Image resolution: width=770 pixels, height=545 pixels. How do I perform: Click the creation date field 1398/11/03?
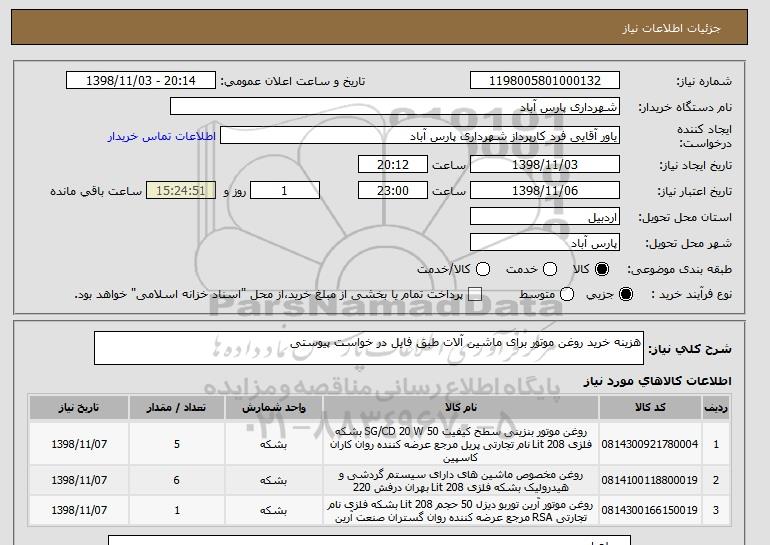click(545, 164)
